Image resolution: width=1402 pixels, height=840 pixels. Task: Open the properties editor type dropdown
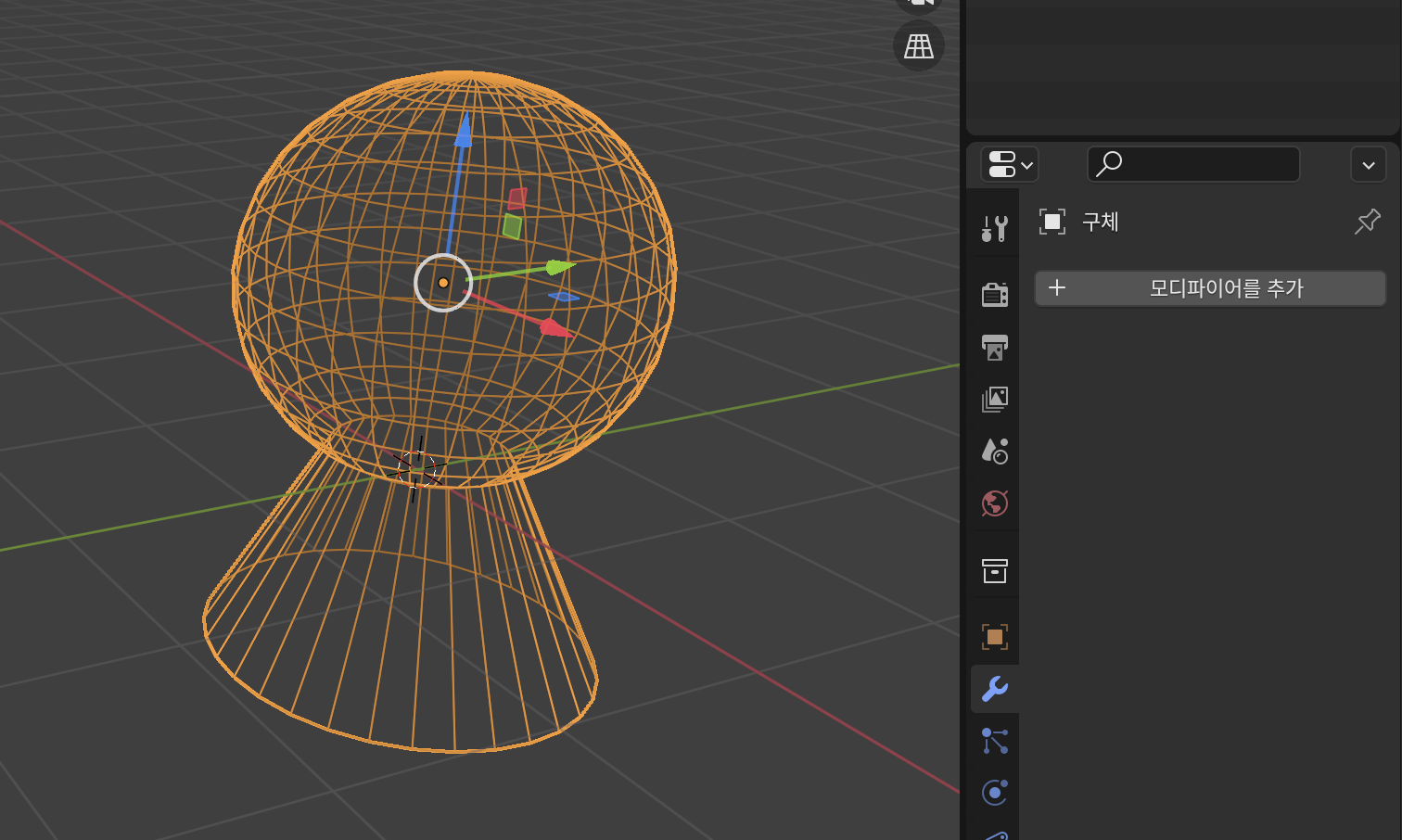pos(1010,165)
